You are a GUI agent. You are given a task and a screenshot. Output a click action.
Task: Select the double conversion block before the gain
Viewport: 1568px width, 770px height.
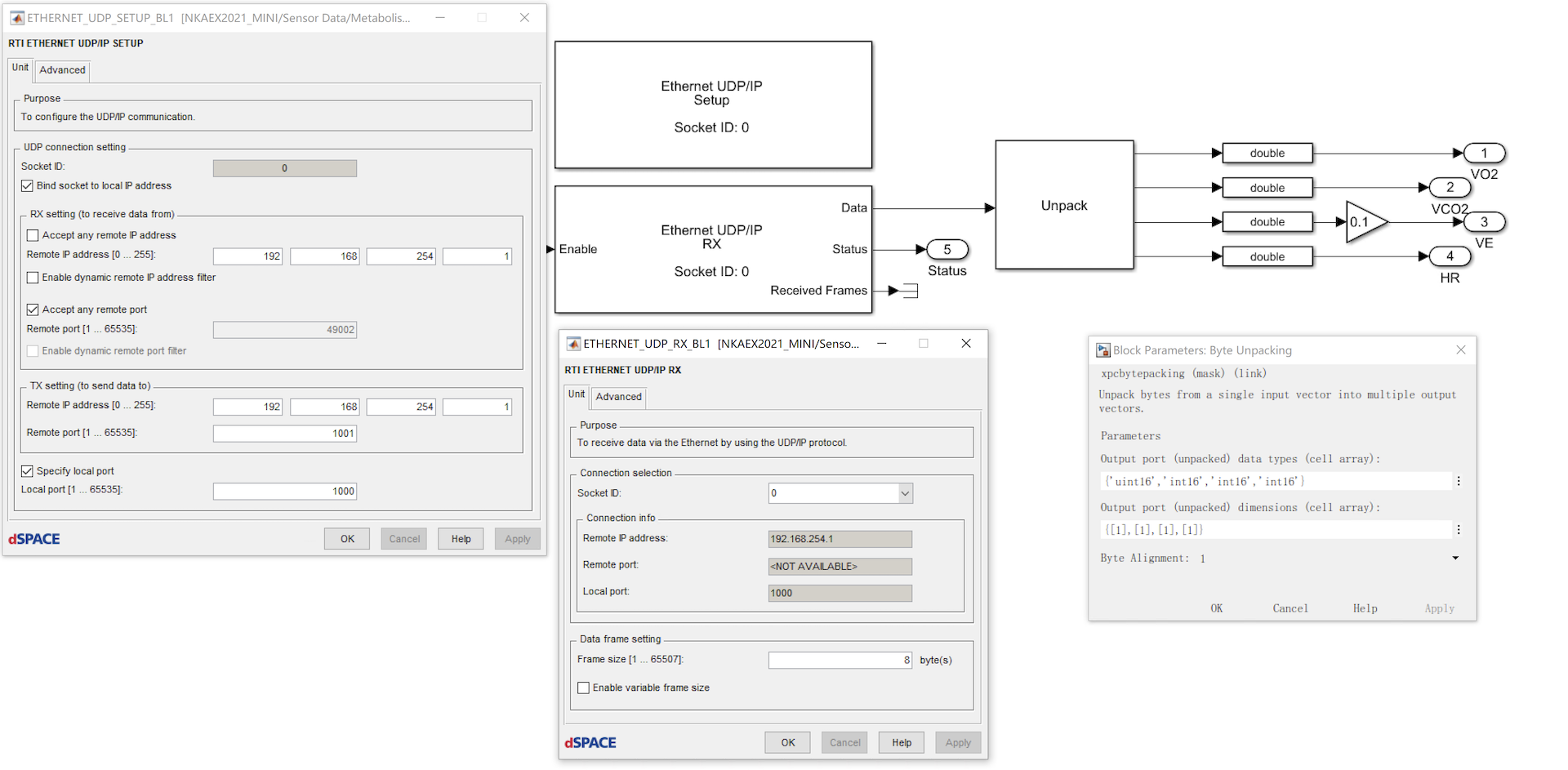tap(1267, 222)
